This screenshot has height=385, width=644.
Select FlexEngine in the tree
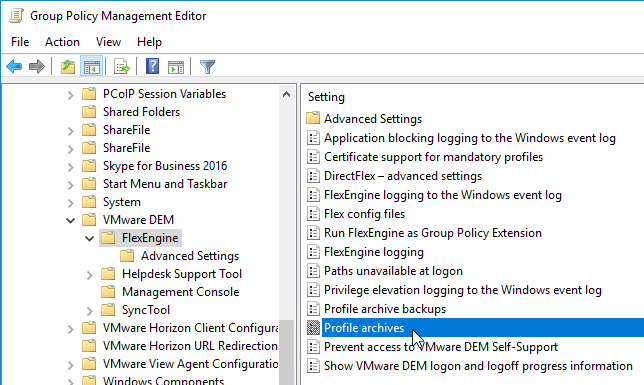pyautogui.click(x=150, y=238)
